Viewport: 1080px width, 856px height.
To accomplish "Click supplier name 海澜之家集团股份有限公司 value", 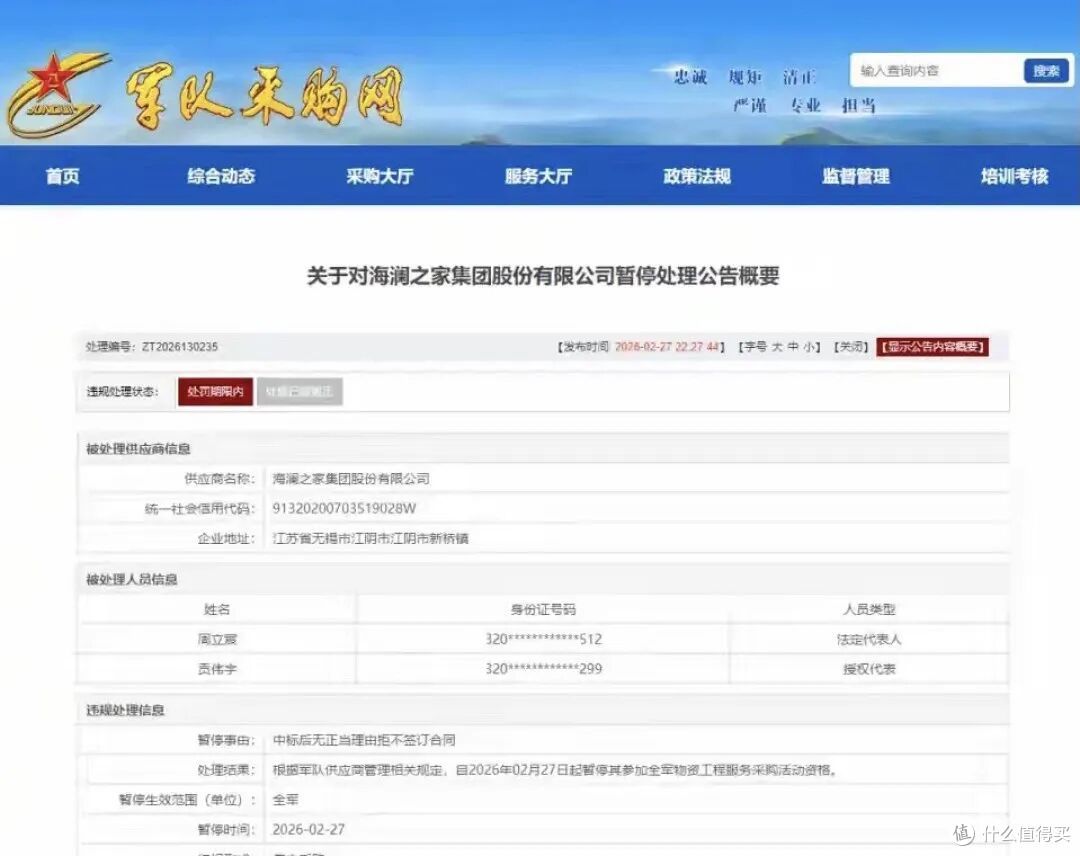I will pyautogui.click(x=351, y=479).
